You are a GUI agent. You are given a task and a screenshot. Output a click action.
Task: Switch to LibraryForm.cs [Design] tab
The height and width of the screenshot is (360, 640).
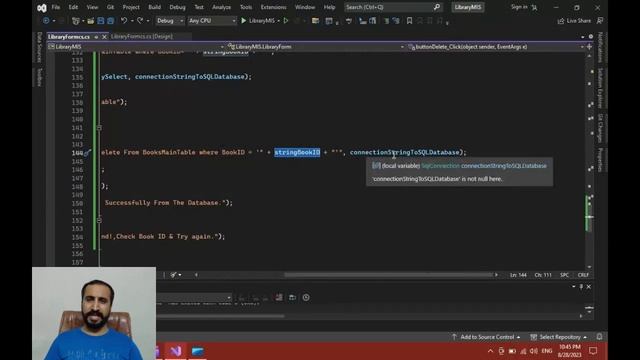coord(142,36)
